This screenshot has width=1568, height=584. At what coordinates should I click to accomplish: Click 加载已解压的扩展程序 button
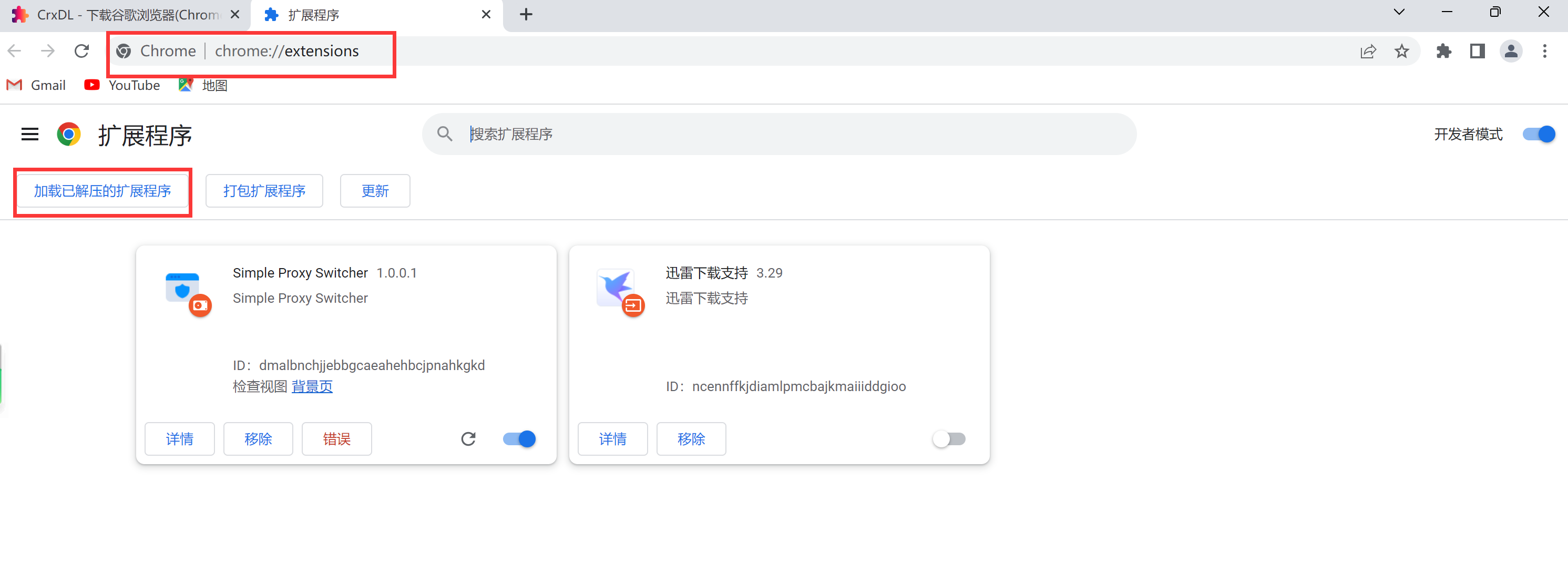coord(103,191)
